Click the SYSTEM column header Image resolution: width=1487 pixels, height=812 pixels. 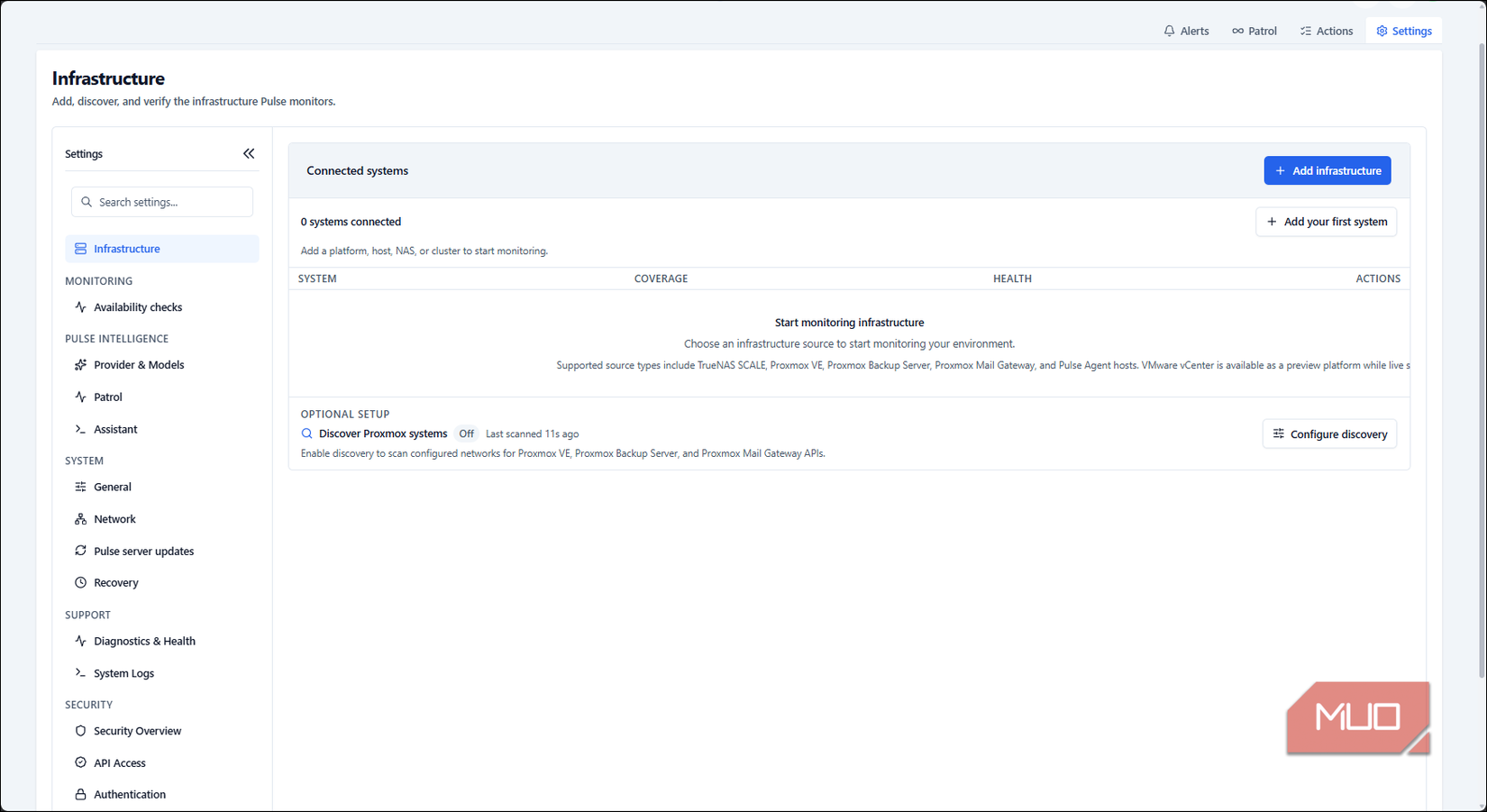[317, 278]
